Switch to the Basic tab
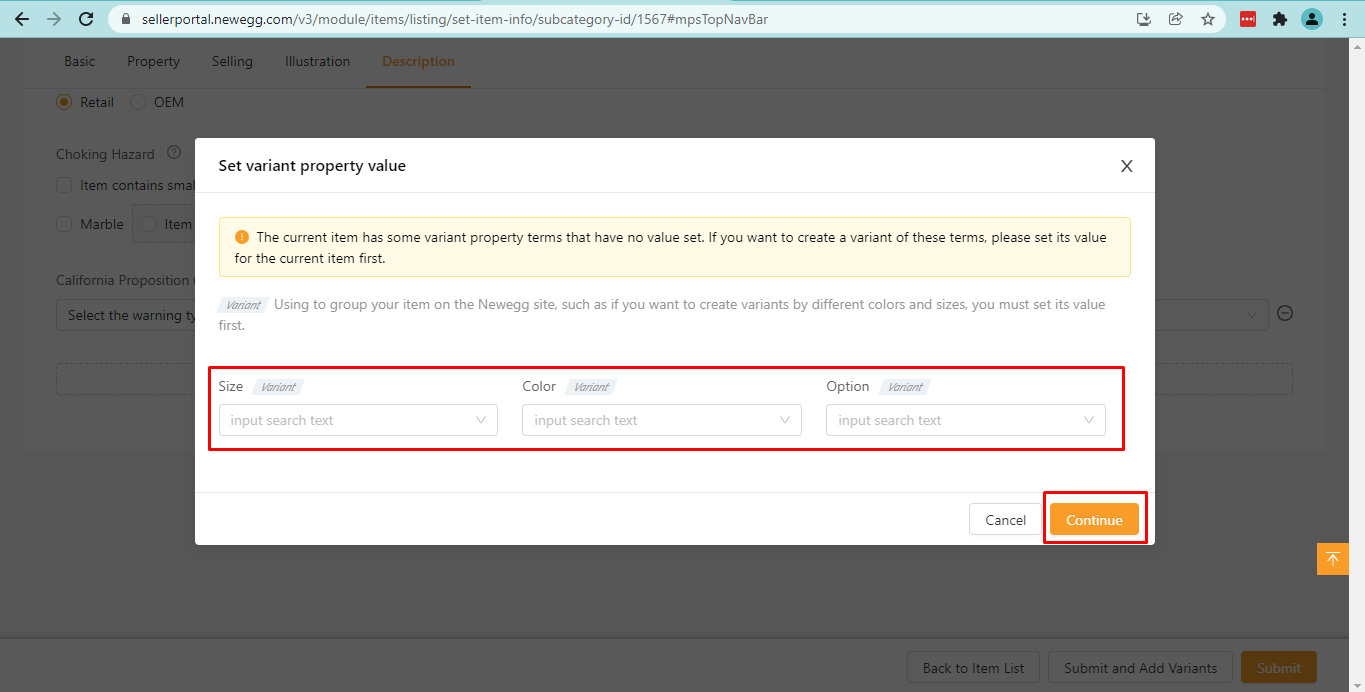This screenshot has height=692, width=1365. pos(80,61)
